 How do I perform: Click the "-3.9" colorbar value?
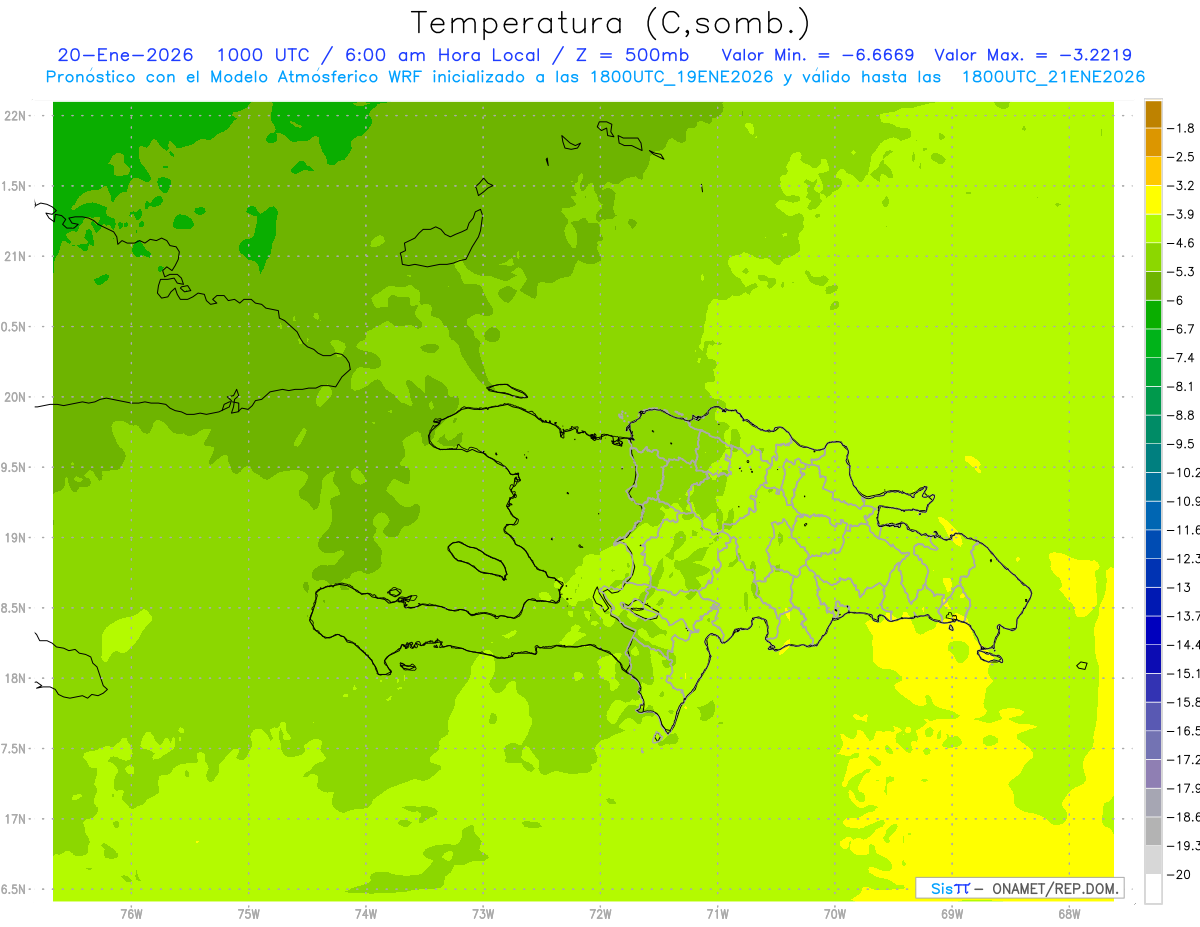click(1182, 214)
